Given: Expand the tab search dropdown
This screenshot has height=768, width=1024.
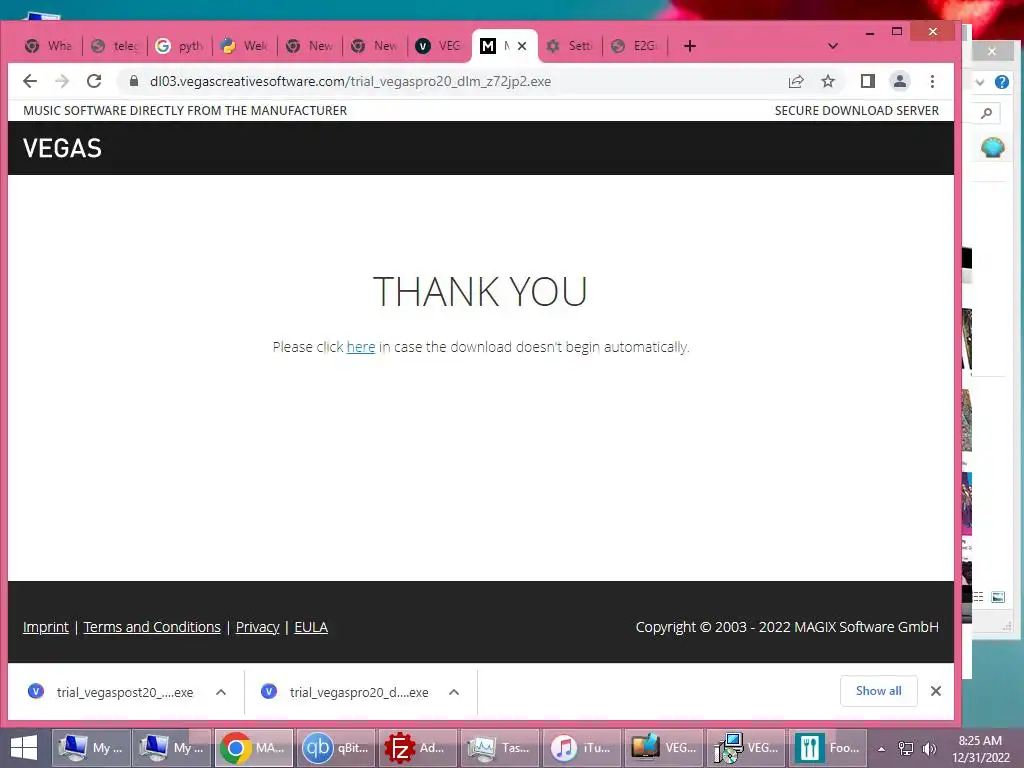Looking at the screenshot, I should [833, 46].
